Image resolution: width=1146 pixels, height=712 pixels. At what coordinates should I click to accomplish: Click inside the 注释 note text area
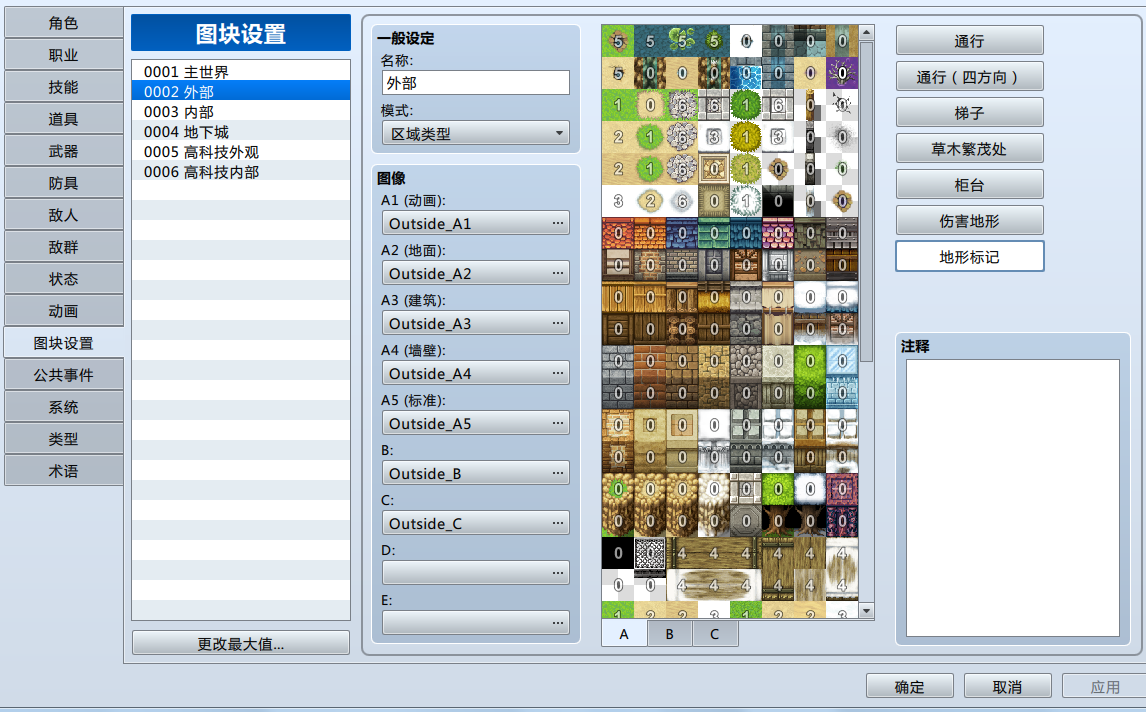1012,498
